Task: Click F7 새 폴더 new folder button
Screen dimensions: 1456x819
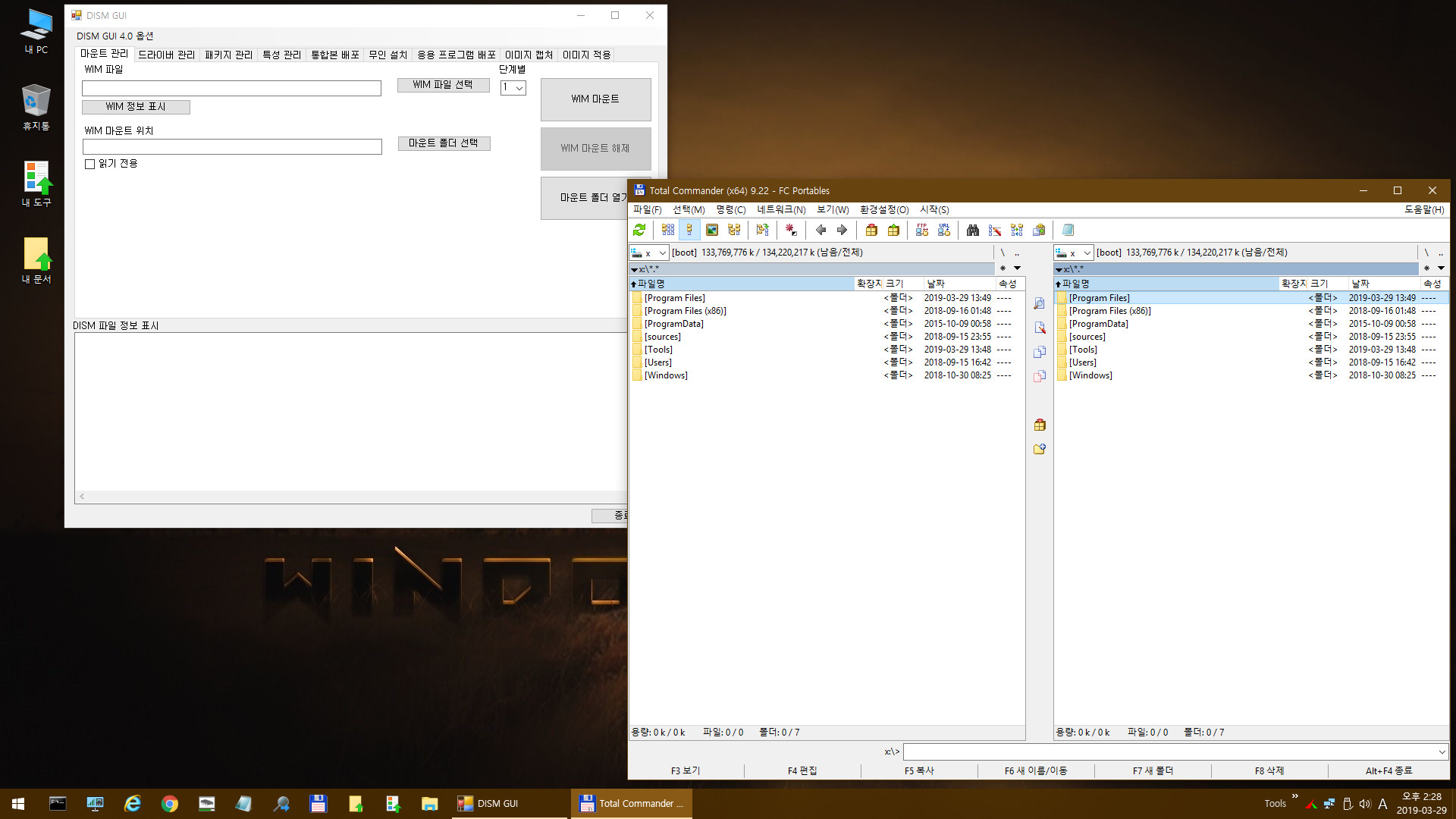Action: point(1153,770)
